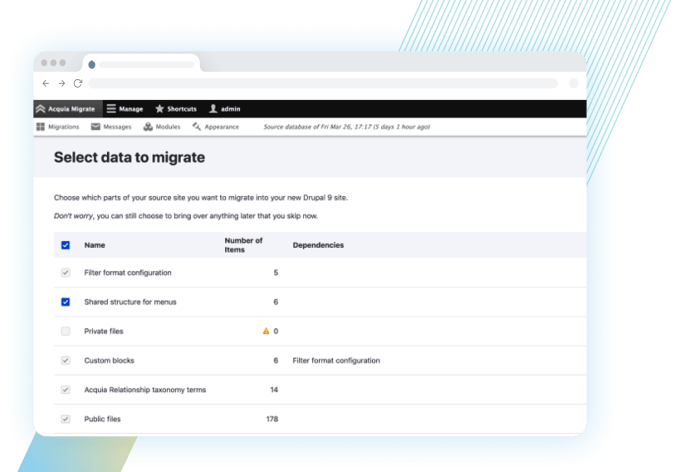Viewport: 678px width, 472px height.
Task: Uncheck Shared structure for menus checkbox
Action: click(x=66, y=302)
